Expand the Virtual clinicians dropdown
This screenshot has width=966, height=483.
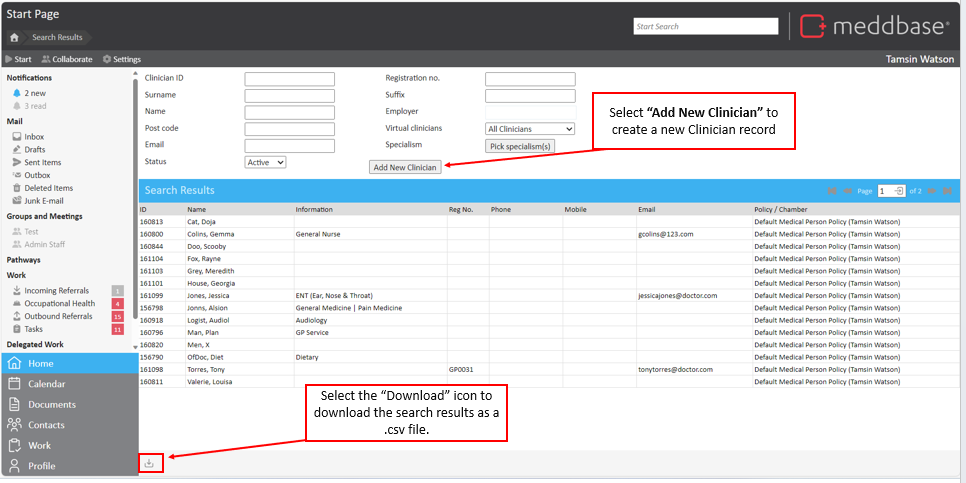click(x=529, y=129)
